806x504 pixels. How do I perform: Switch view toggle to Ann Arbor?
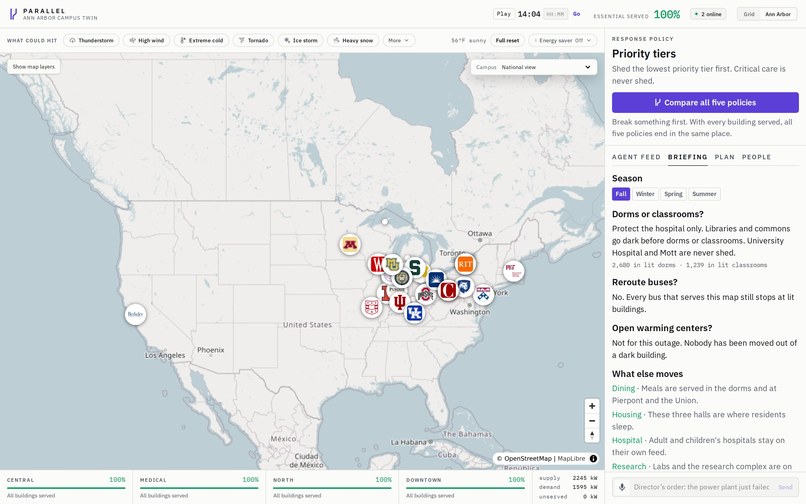(x=778, y=14)
